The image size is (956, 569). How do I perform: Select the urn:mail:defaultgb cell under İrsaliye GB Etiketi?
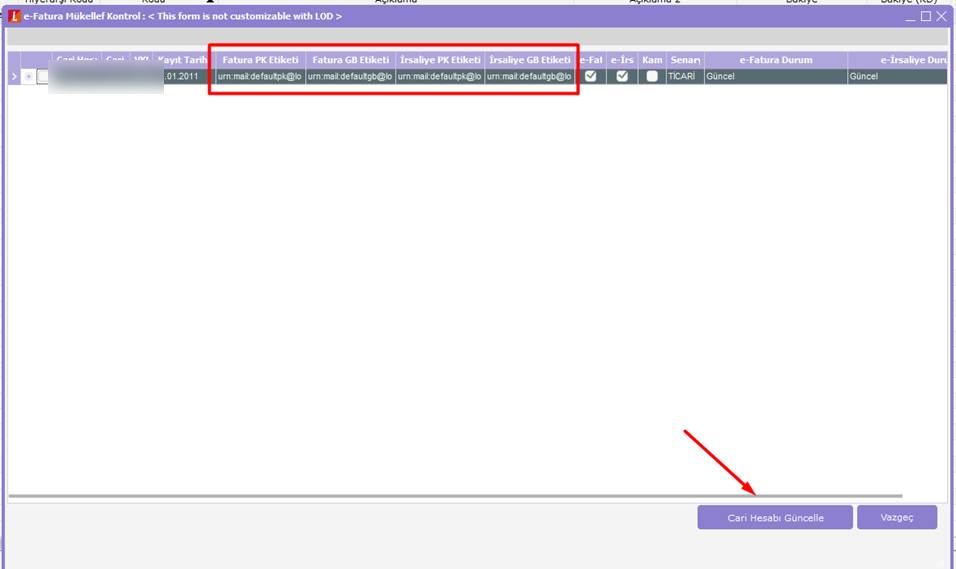pos(530,76)
